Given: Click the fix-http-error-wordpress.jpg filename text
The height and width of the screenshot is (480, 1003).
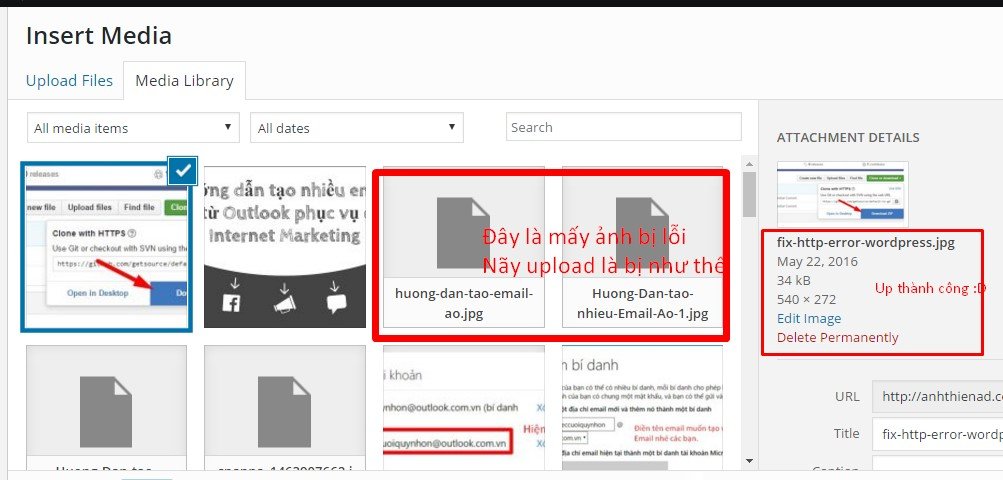Looking at the screenshot, I should tap(865, 243).
